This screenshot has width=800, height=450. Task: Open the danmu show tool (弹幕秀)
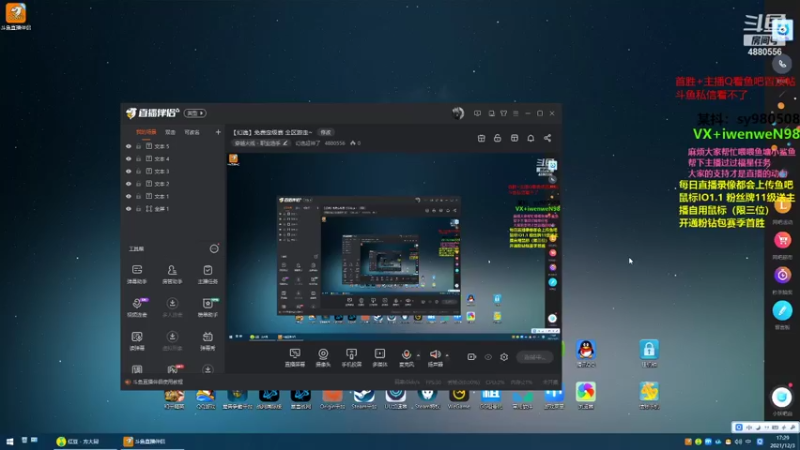tap(208, 341)
